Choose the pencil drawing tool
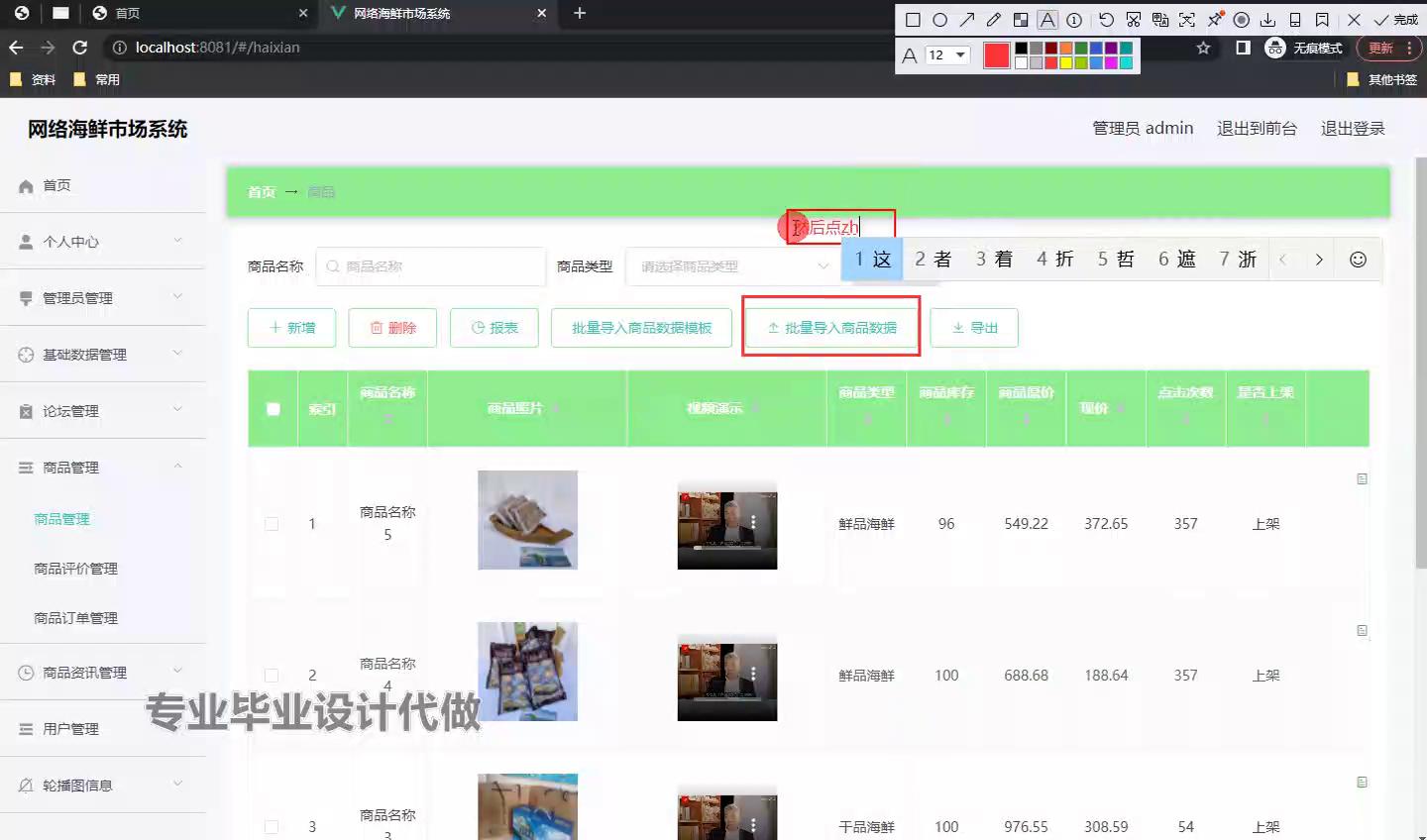This screenshot has height=840, width=1427. click(993, 20)
